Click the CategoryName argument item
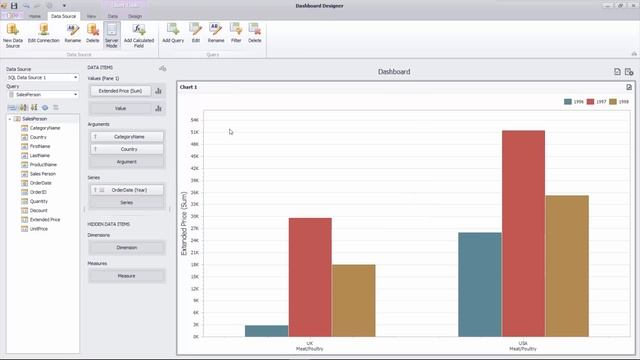 (127, 137)
